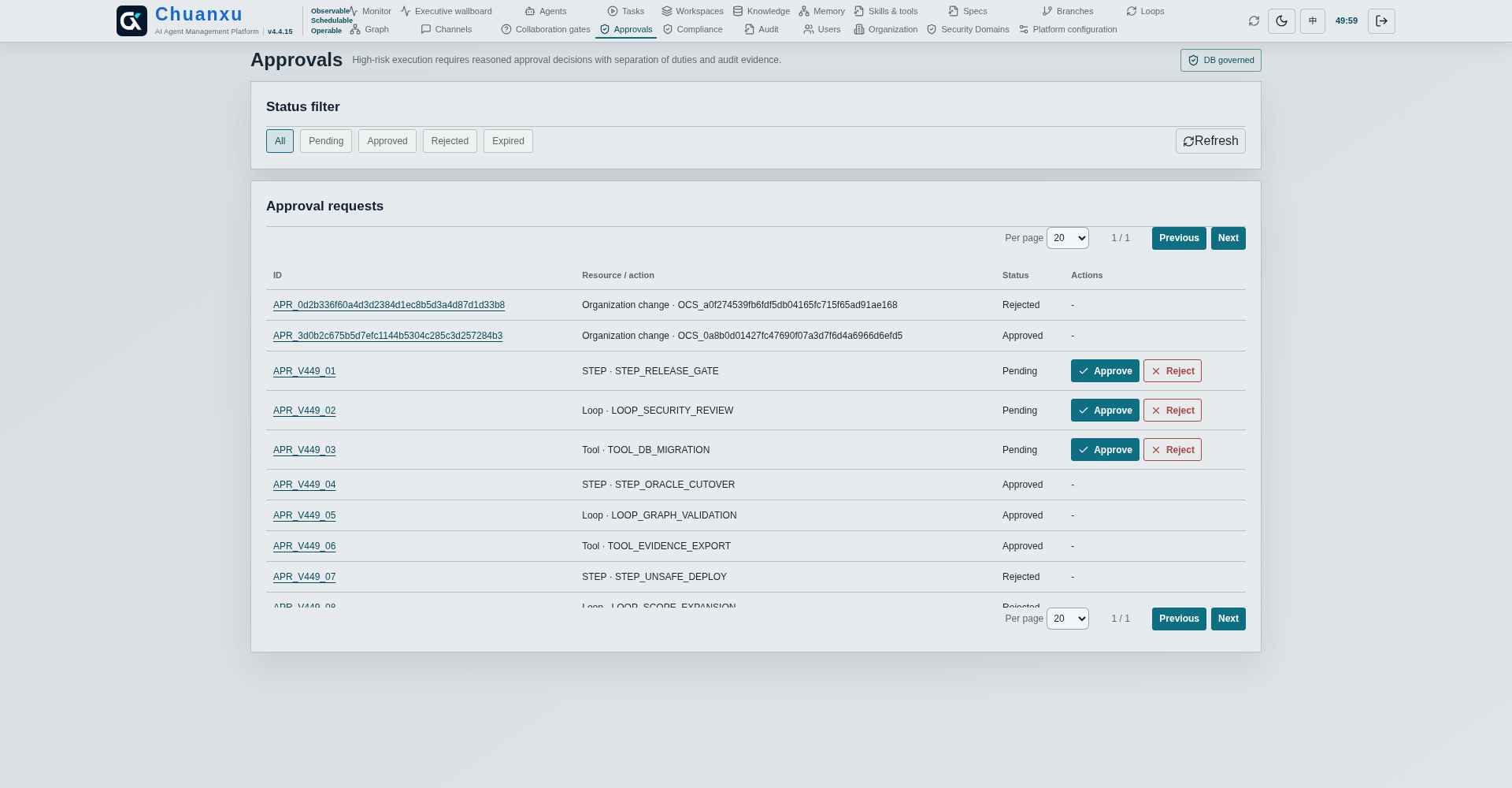Click the Tasks play-circle icon
The width and height of the screenshot is (1512, 788).
click(x=613, y=11)
